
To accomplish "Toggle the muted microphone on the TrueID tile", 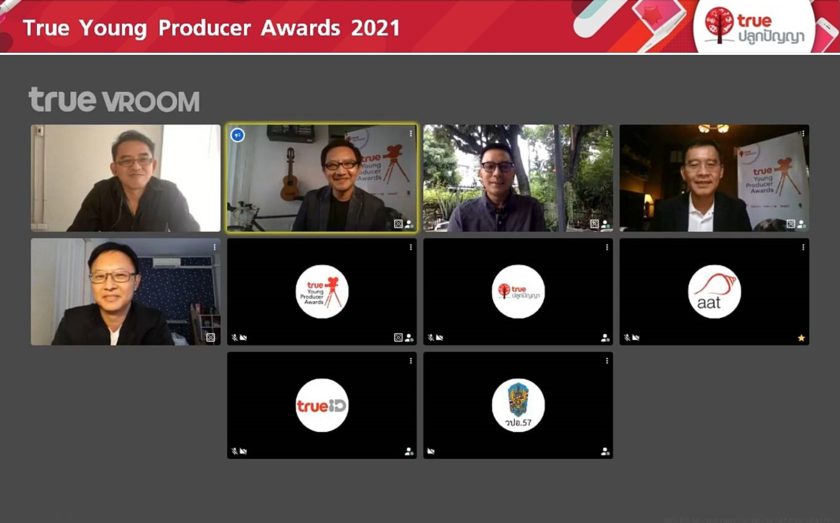I will 235,451.
